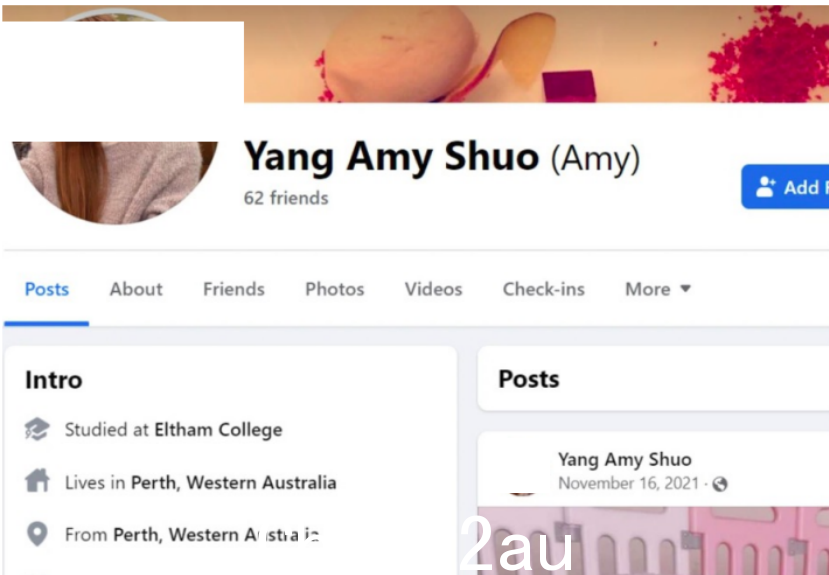Image resolution: width=829 pixels, height=575 pixels.
Task: Open the Check-ins tab
Action: (544, 289)
